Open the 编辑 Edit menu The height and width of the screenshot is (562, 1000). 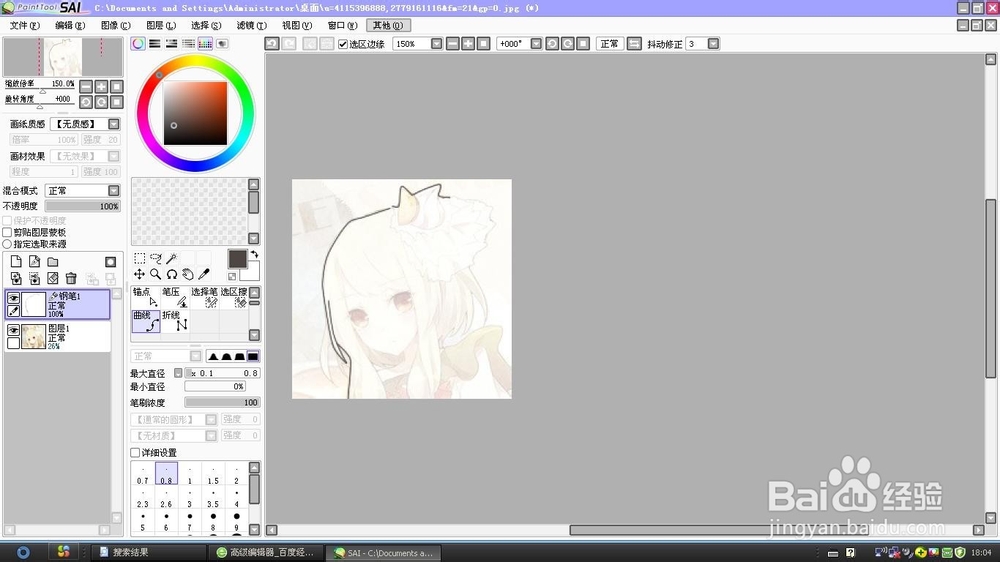[70, 26]
